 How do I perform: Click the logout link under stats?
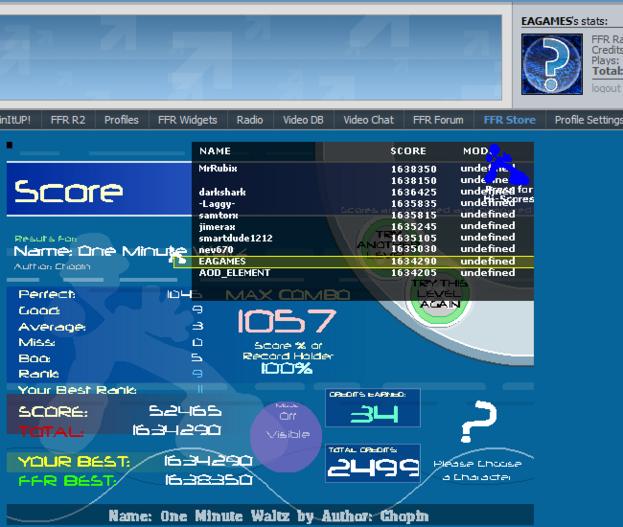(606, 88)
